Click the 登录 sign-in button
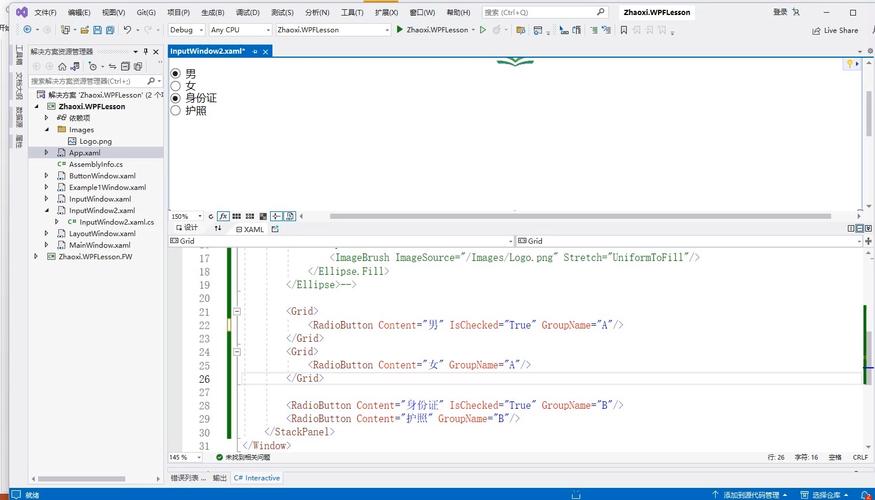875x500 pixels. 780,12
